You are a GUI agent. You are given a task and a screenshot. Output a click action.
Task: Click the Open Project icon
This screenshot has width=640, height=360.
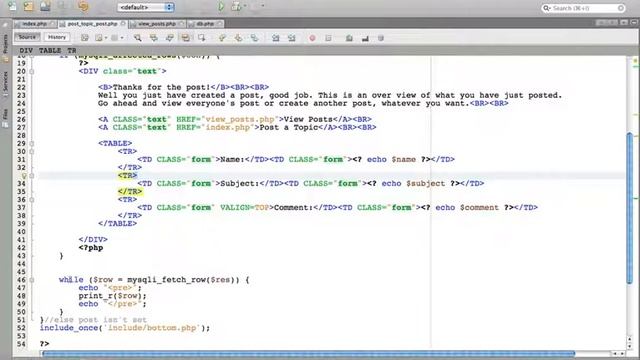tap(45, 6)
